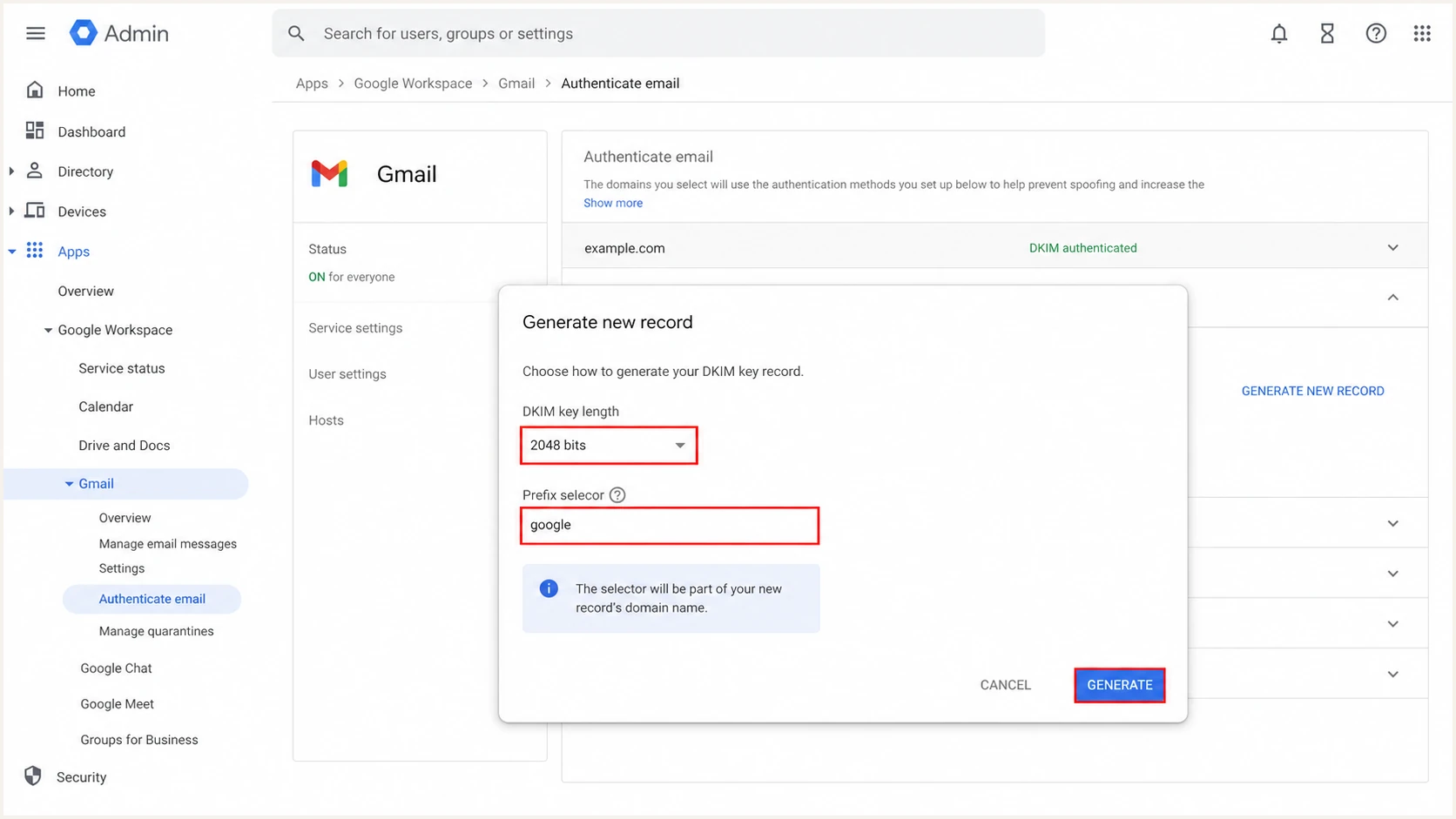Collapse the Gmail tree node
Image resolution: width=1456 pixels, height=819 pixels.
pyautogui.click(x=69, y=484)
